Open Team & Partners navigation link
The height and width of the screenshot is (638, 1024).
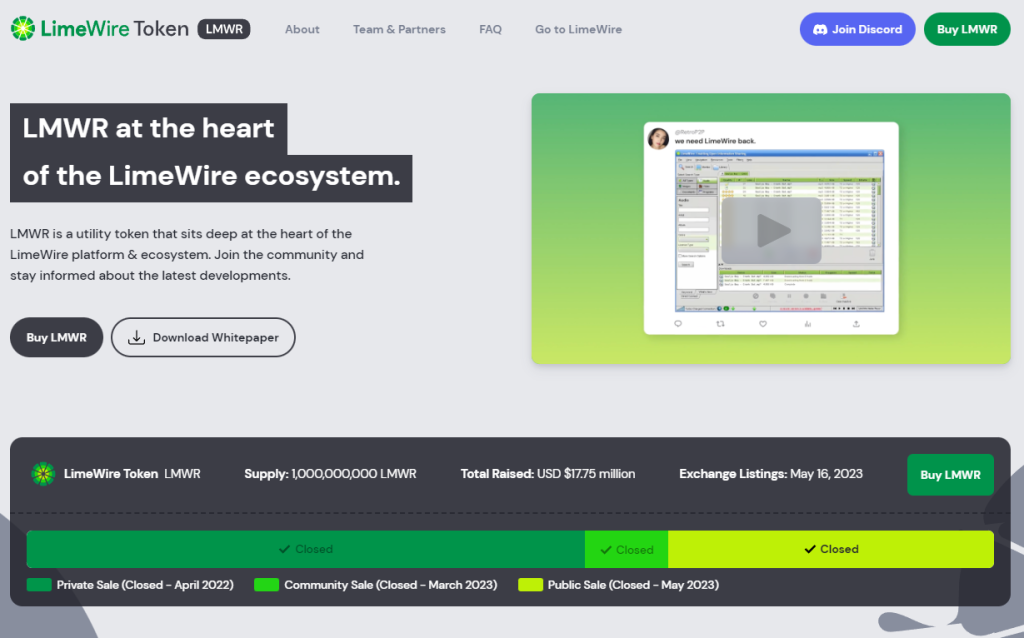point(399,29)
